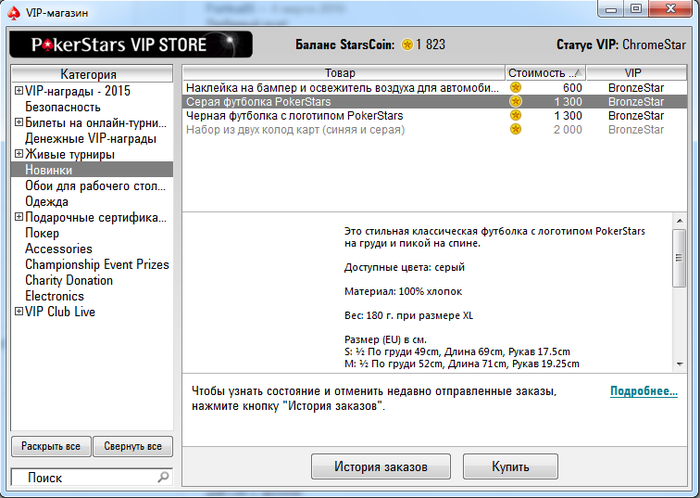
Task: Select the Покер category
Action: [42, 233]
